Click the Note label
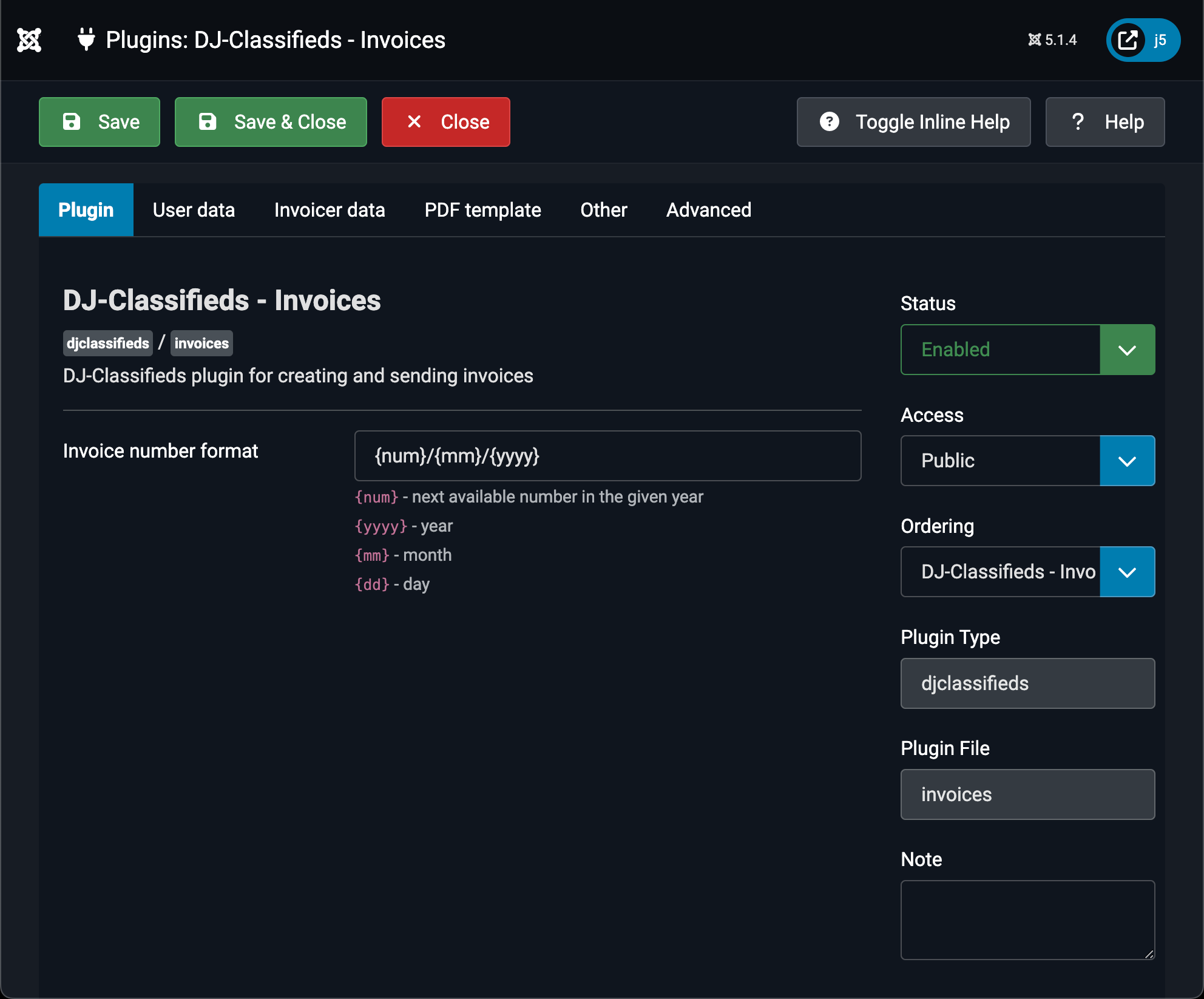Image resolution: width=1204 pixels, height=999 pixels. (921, 859)
